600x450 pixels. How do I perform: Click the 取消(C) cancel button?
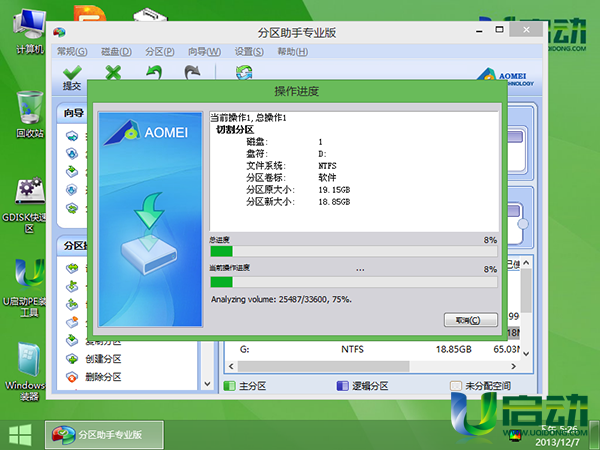point(471,320)
